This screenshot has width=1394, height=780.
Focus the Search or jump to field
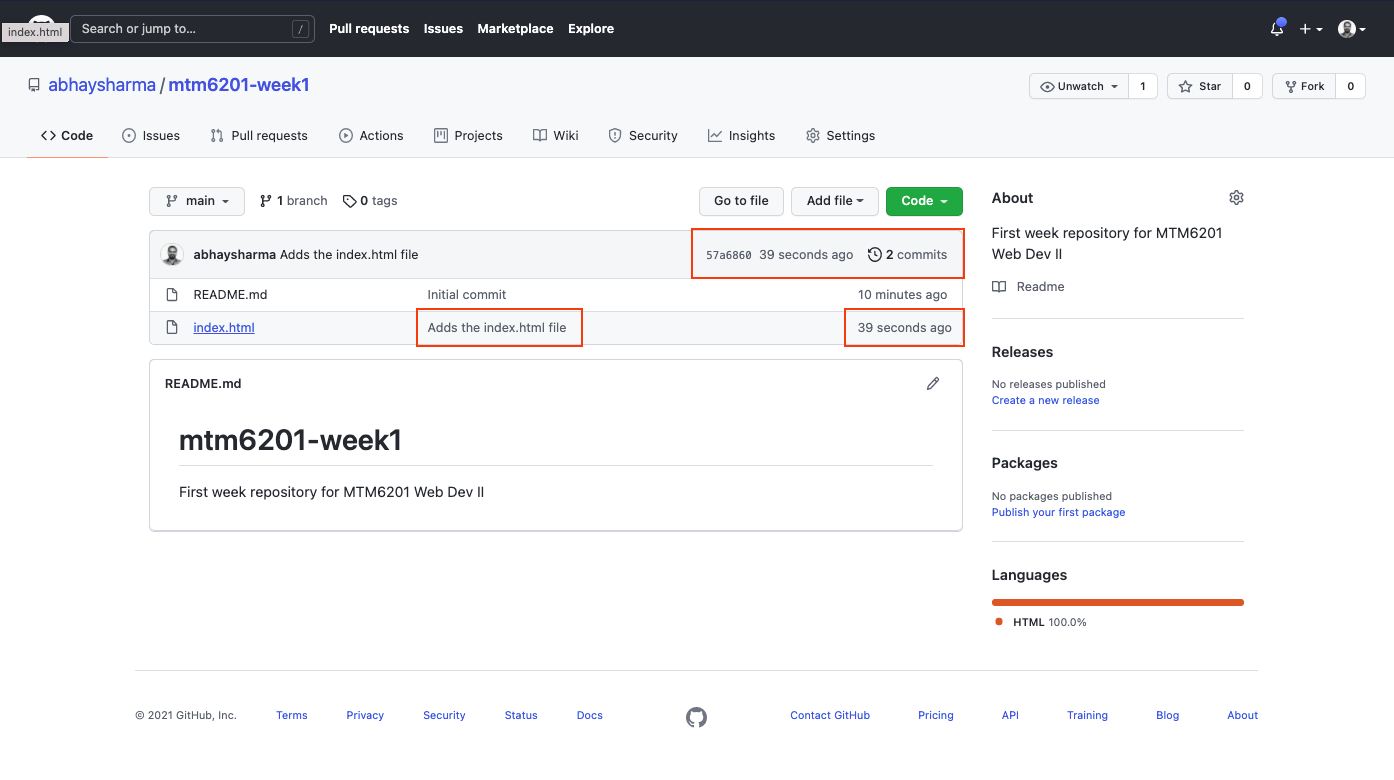click(x=193, y=29)
